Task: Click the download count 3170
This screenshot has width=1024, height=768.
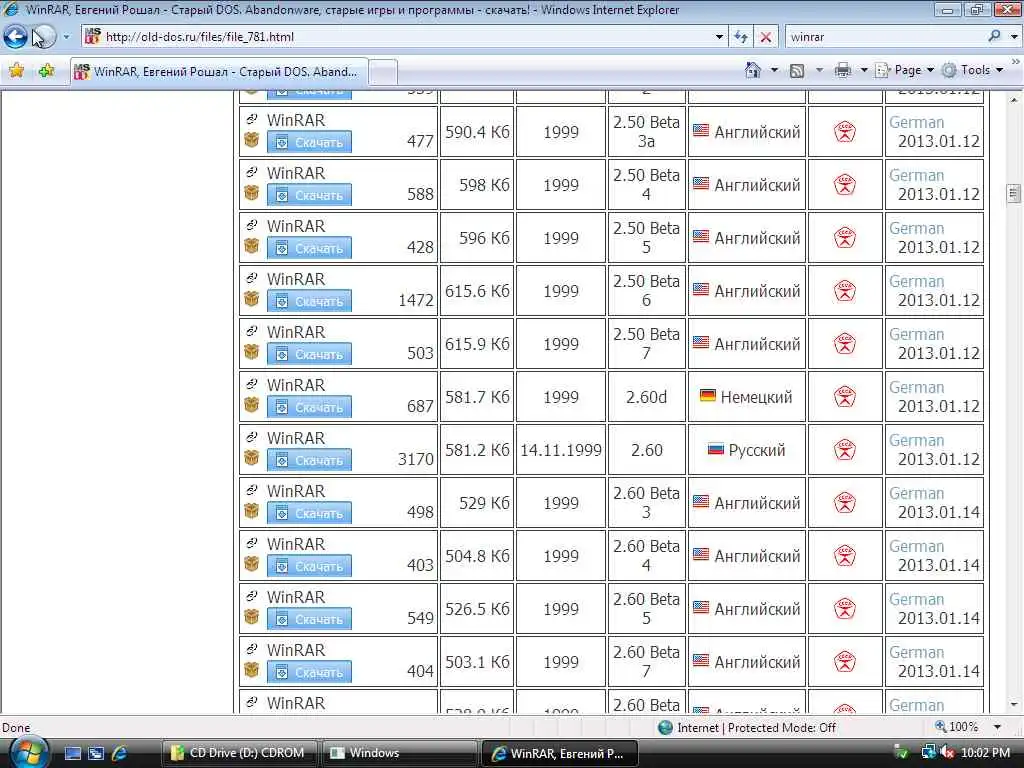Action: pyautogui.click(x=415, y=459)
